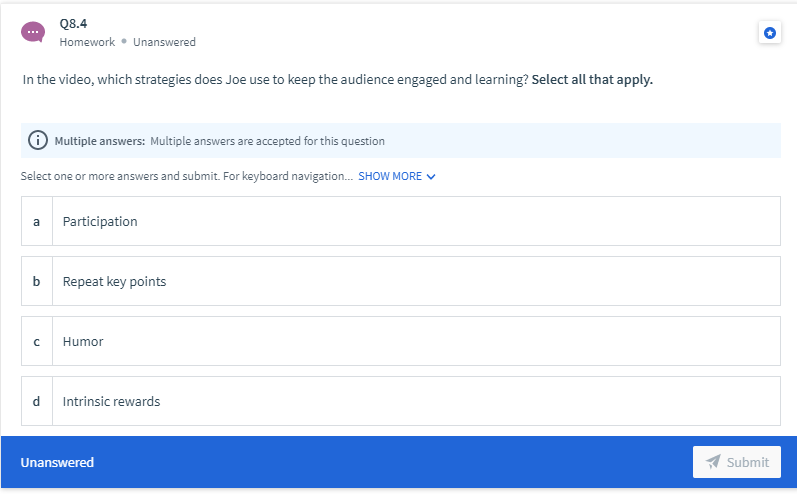This screenshot has height=494, width=797.
Task: Select answer option Humor
Action: click(401, 341)
